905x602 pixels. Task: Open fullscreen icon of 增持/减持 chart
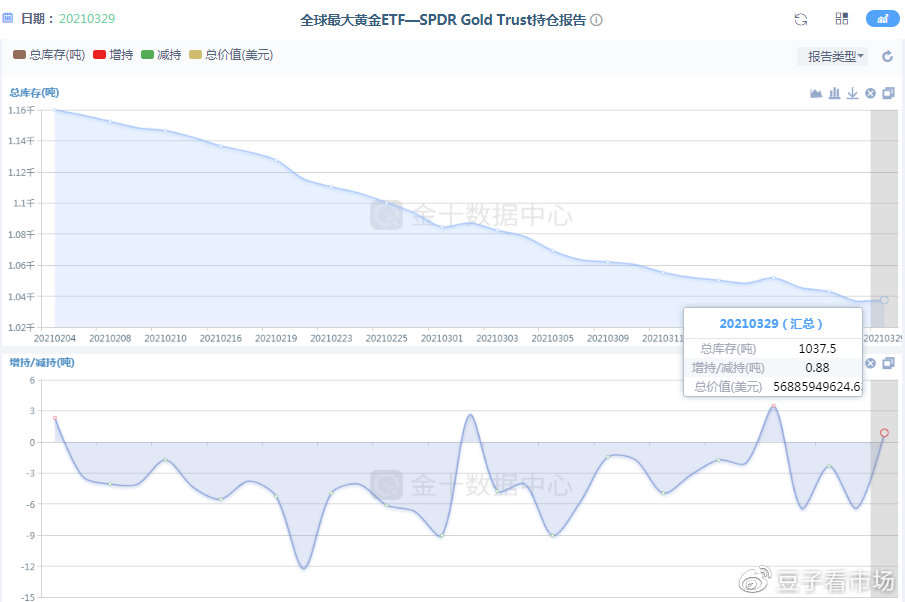tap(888, 363)
